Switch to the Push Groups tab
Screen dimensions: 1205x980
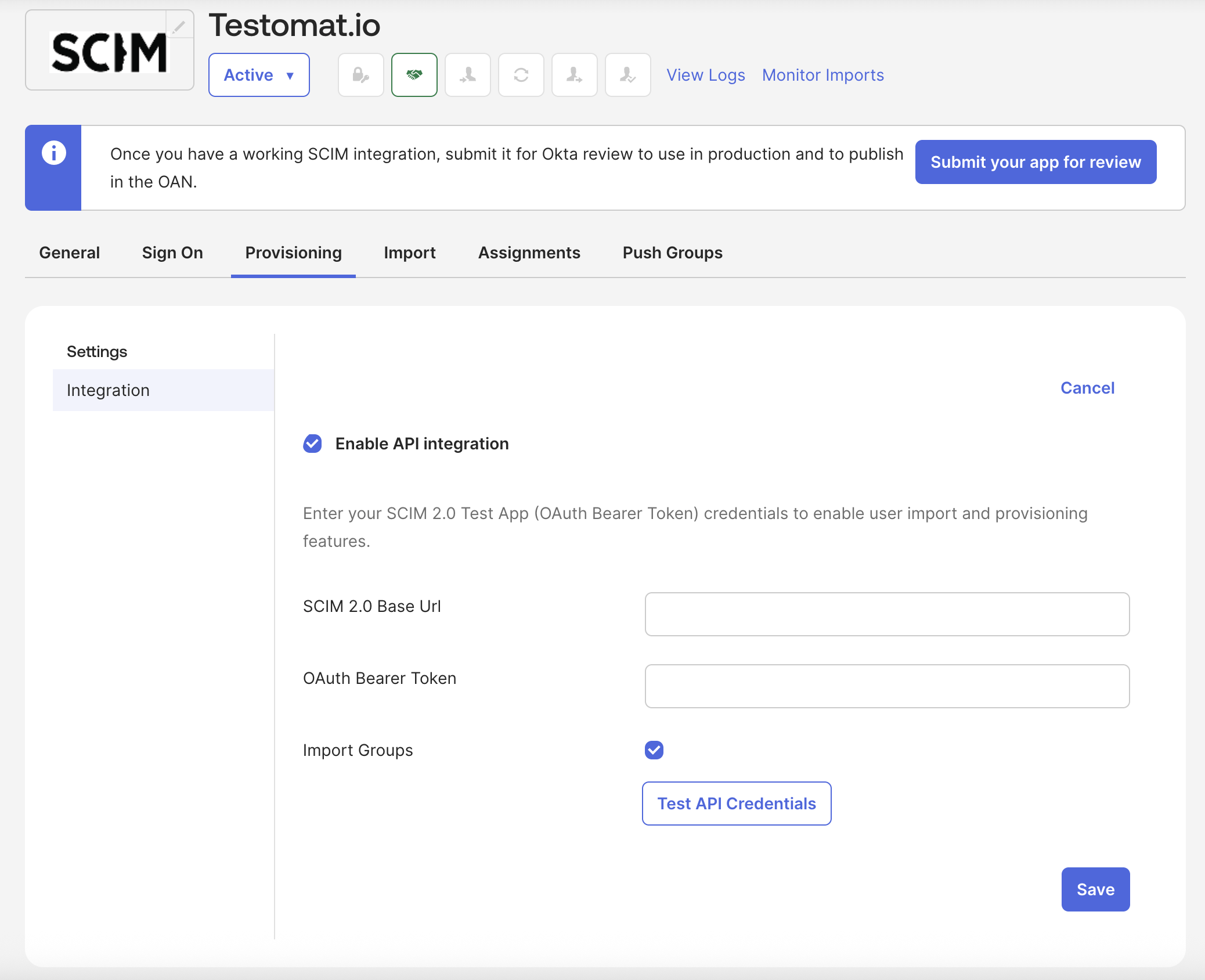click(672, 253)
